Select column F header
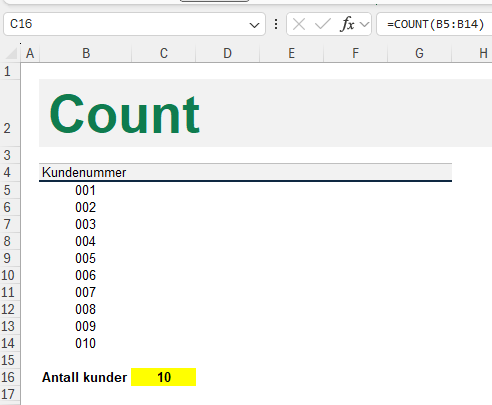492x405 pixels. point(355,53)
